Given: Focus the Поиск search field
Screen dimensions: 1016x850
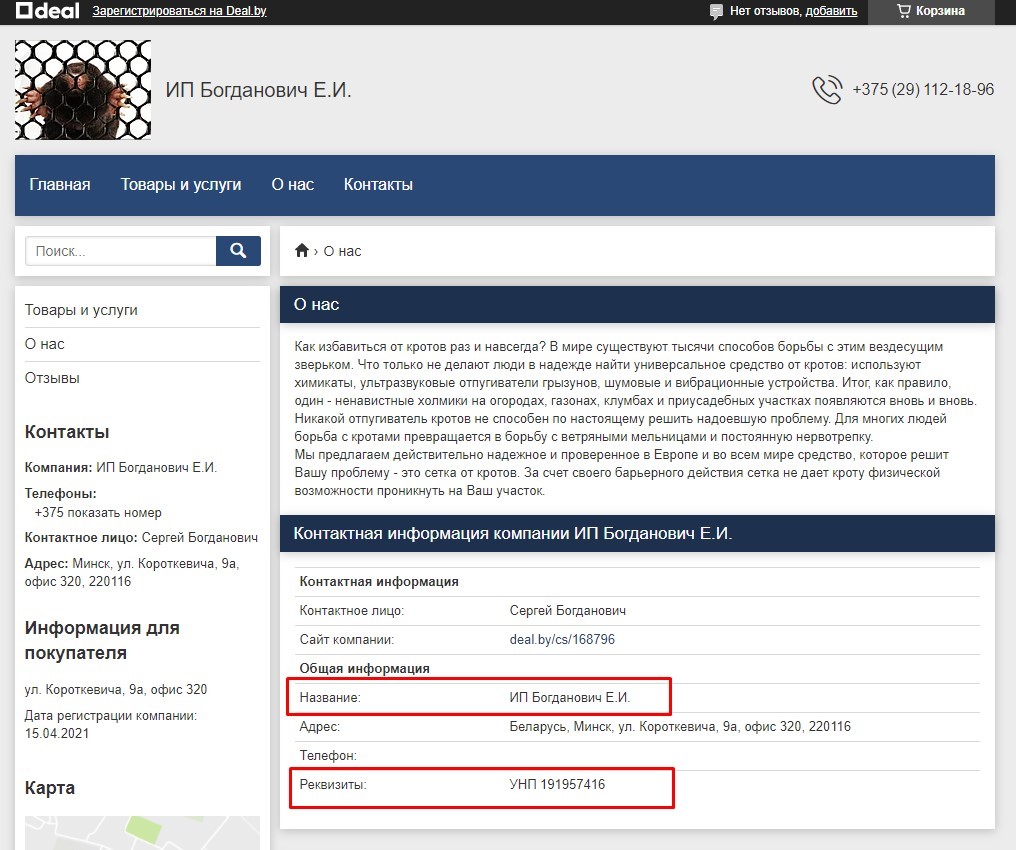Looking at the screenshot, I should pos(121,251).
